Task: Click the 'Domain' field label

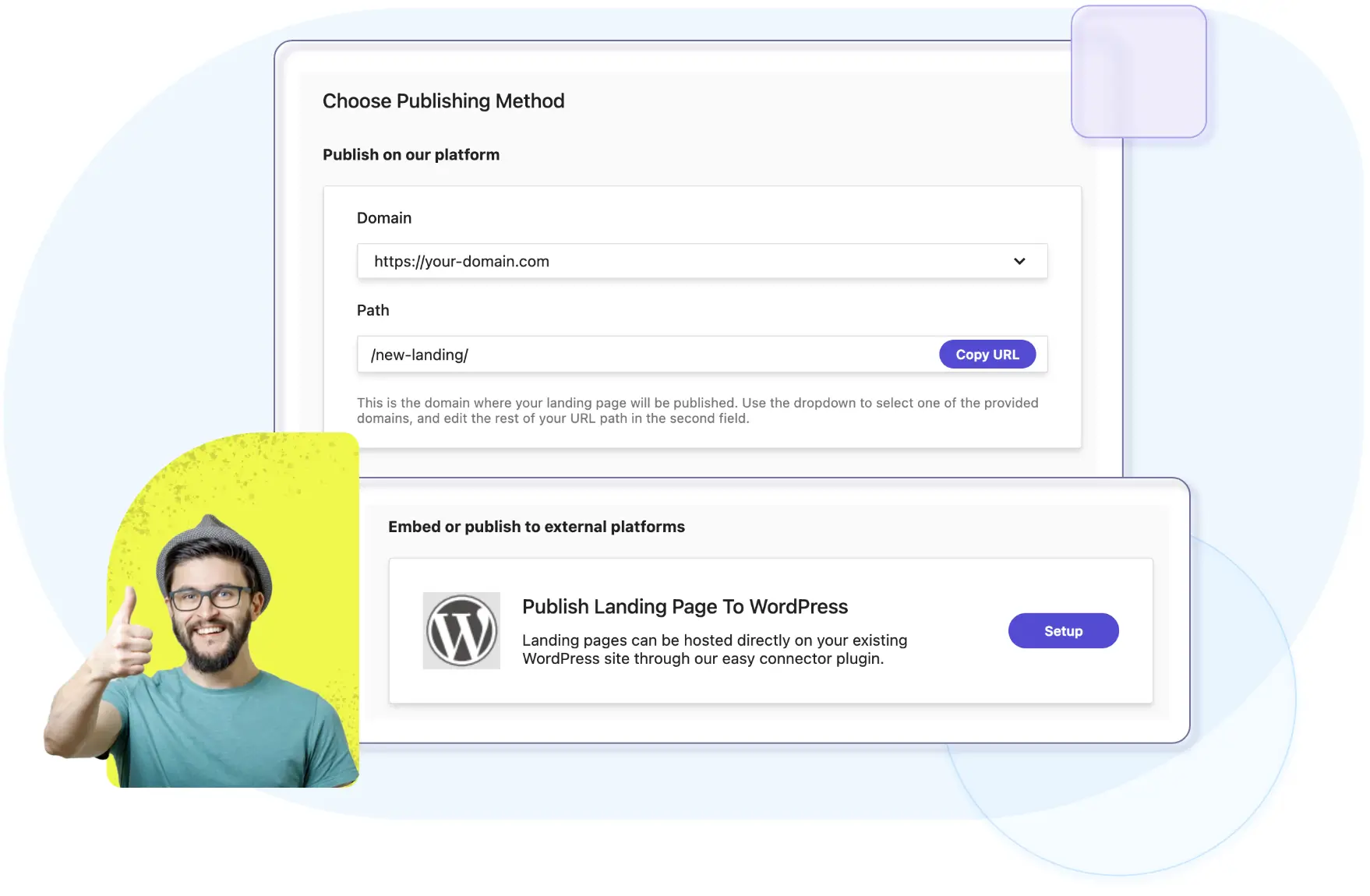Action: [x=384, y=218]
